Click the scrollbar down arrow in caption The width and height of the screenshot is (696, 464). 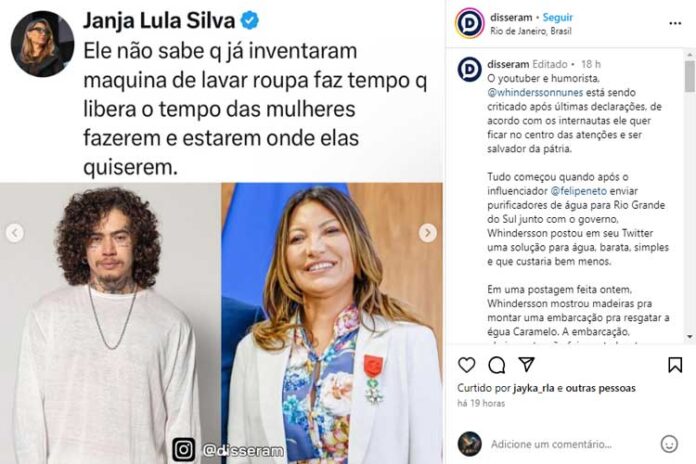coord(690,337)
